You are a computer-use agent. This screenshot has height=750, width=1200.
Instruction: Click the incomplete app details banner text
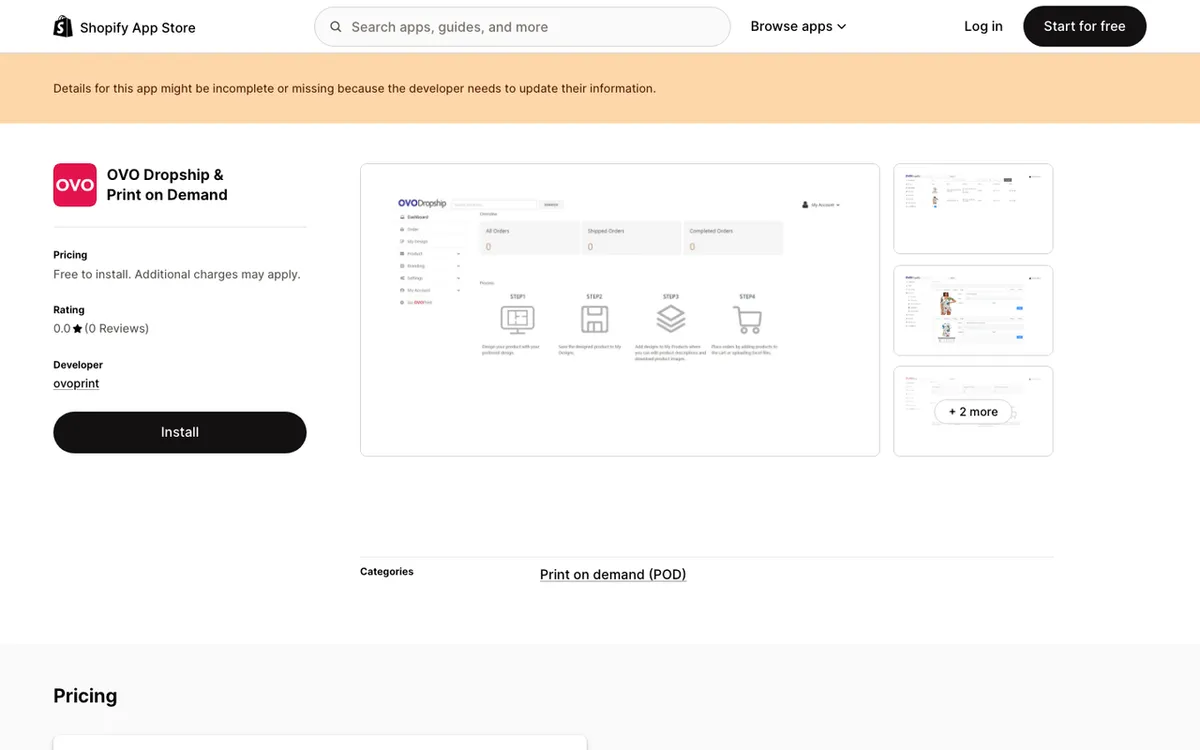pos(355,88)
